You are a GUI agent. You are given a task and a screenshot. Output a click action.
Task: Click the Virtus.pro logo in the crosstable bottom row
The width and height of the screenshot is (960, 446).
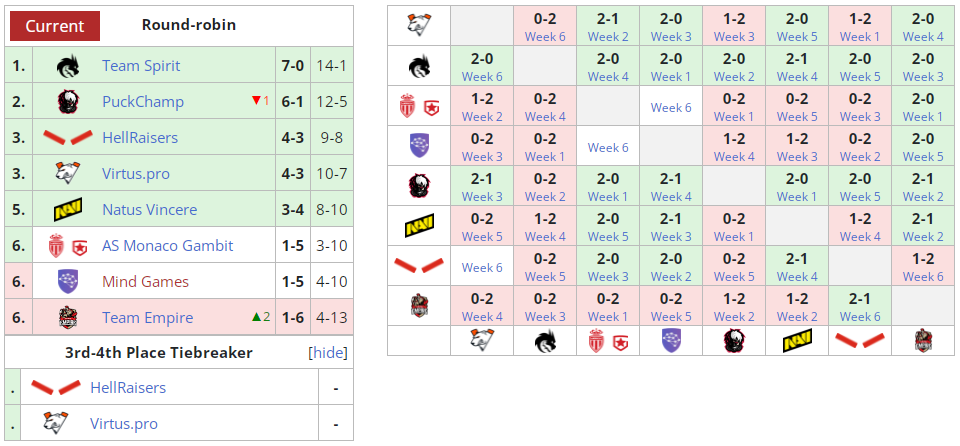tap(482, 341)
